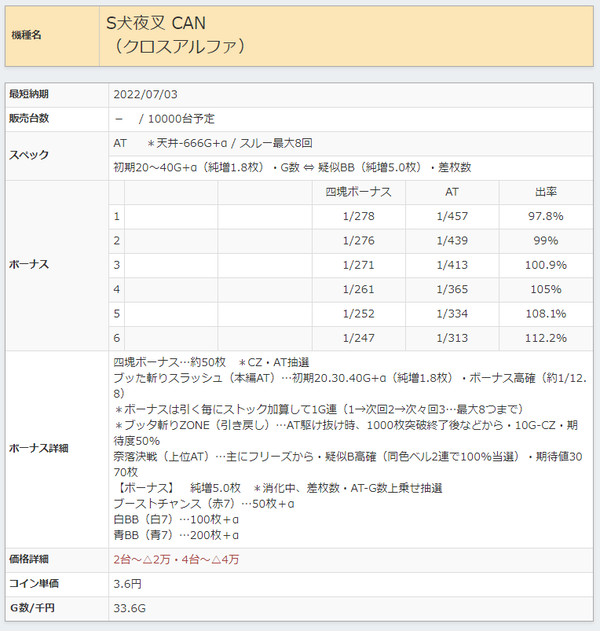This screenshot has height=631, width=600.
Task: Click the delivery date '2022/07/03'
Action: (145, 95)
